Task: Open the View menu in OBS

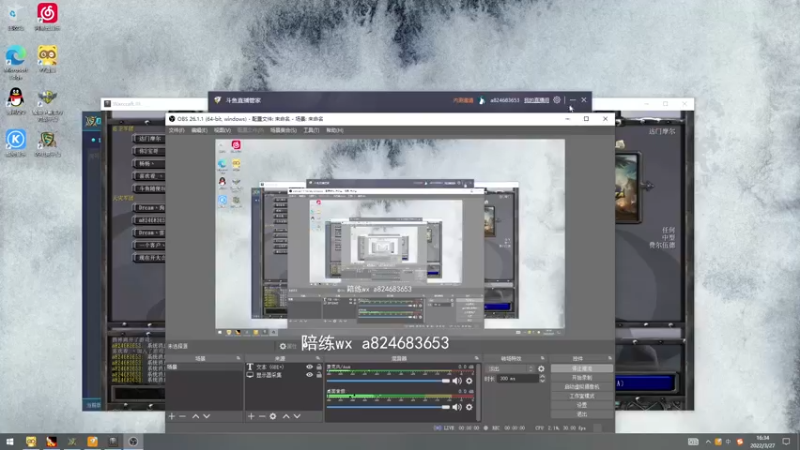Action: coord(222,131)
